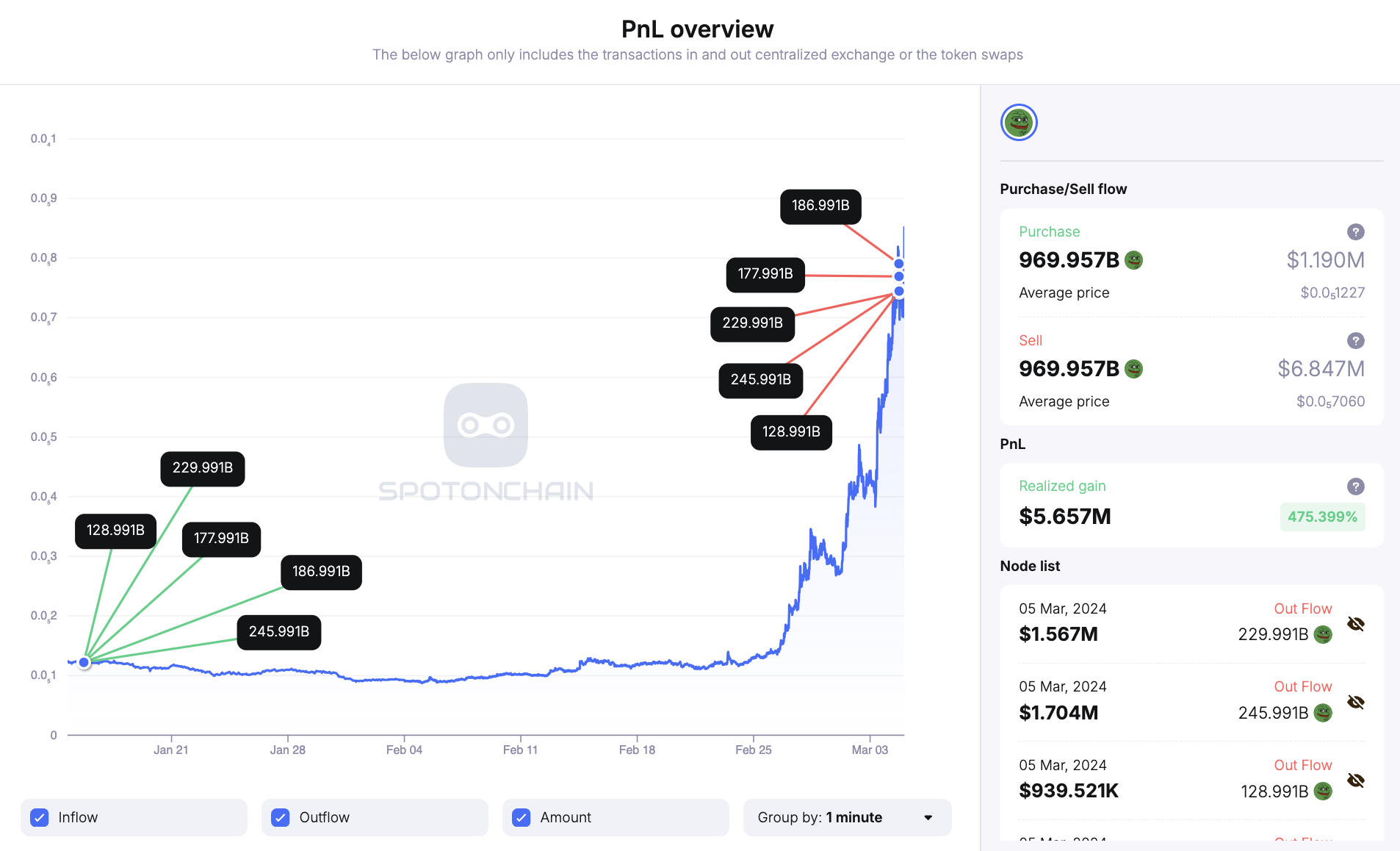The image size is (1400, 851).
Task: Select the 245.991B inflow label
Action: coord(278,632)
